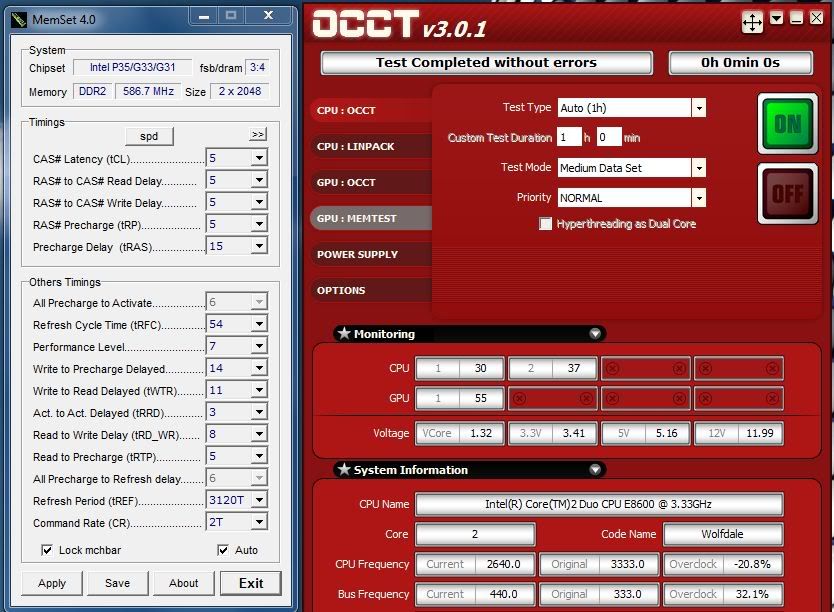Open Command Rate (CR) dropdown

[x=259, y=522]
